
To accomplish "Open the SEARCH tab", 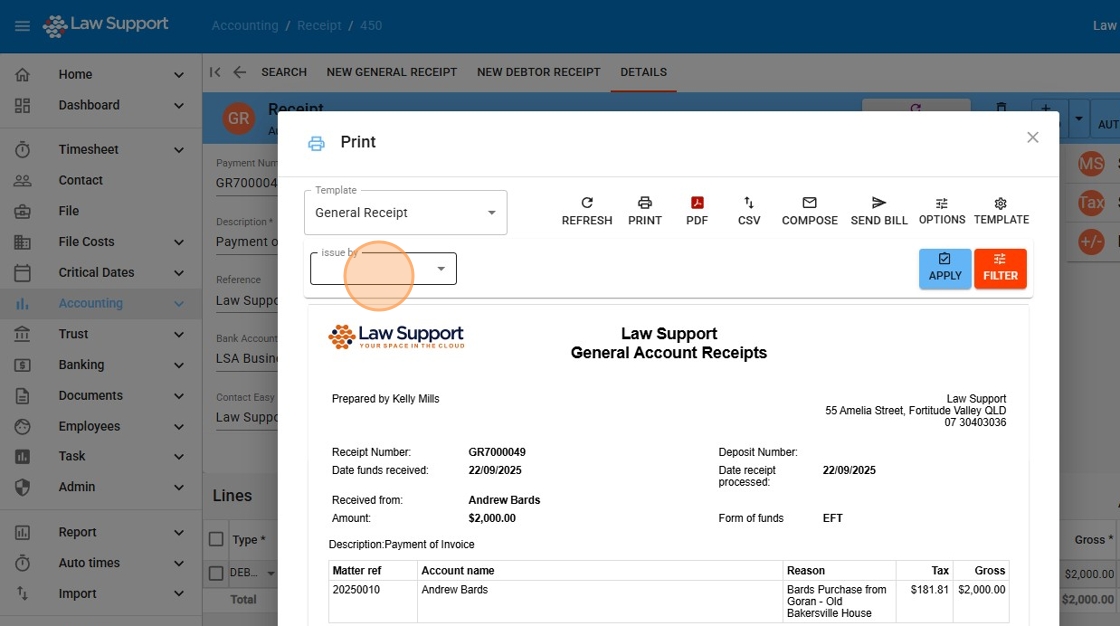I will coord(284,72).
